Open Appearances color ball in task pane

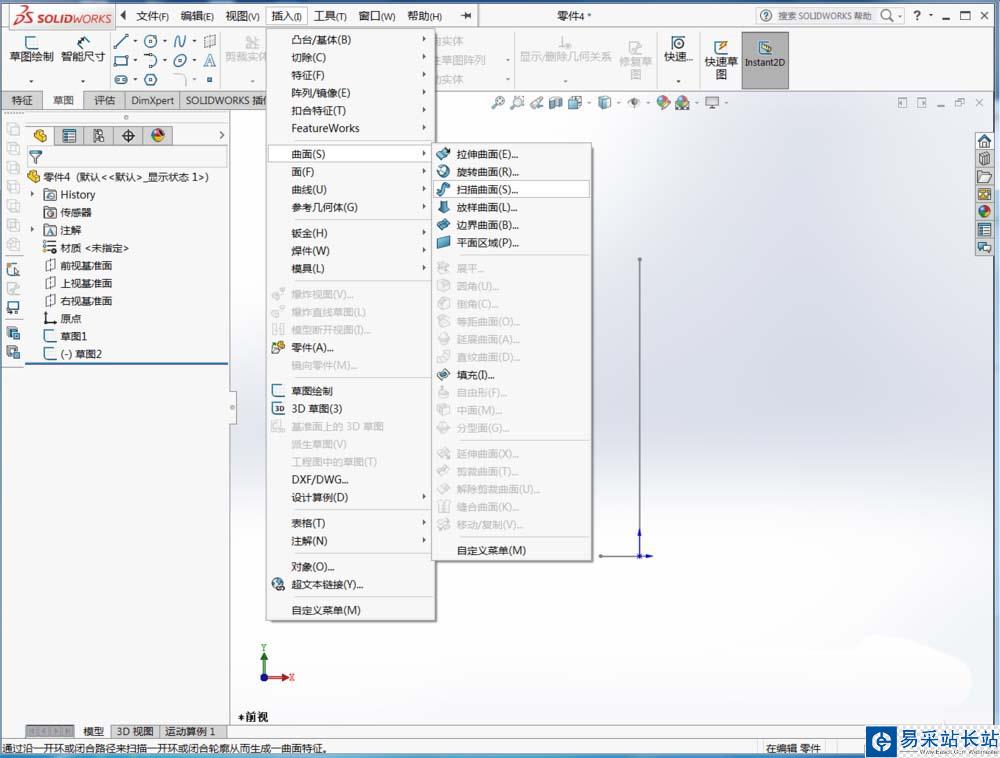coord(984,212)
